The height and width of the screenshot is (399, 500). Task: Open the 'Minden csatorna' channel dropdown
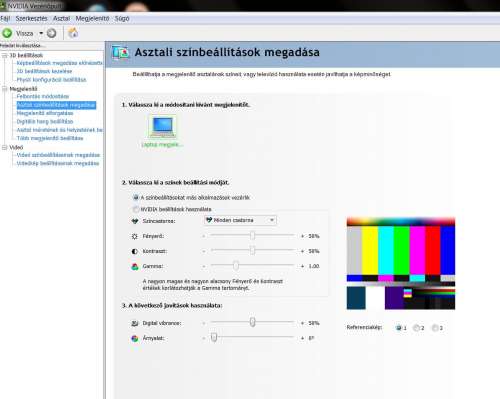point(240,220)
